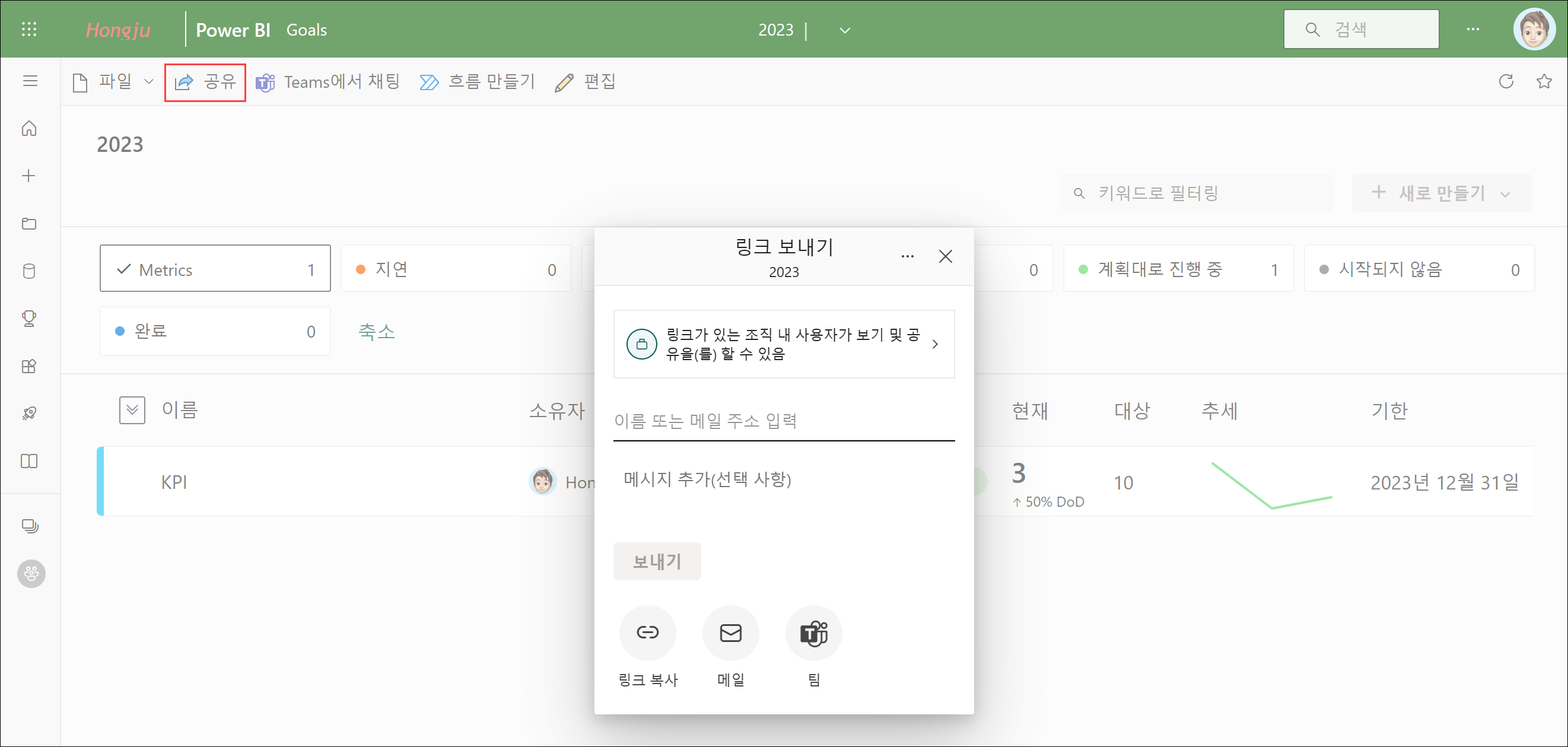Share via Teams (팀) icon in dialog

click(813, 632)
